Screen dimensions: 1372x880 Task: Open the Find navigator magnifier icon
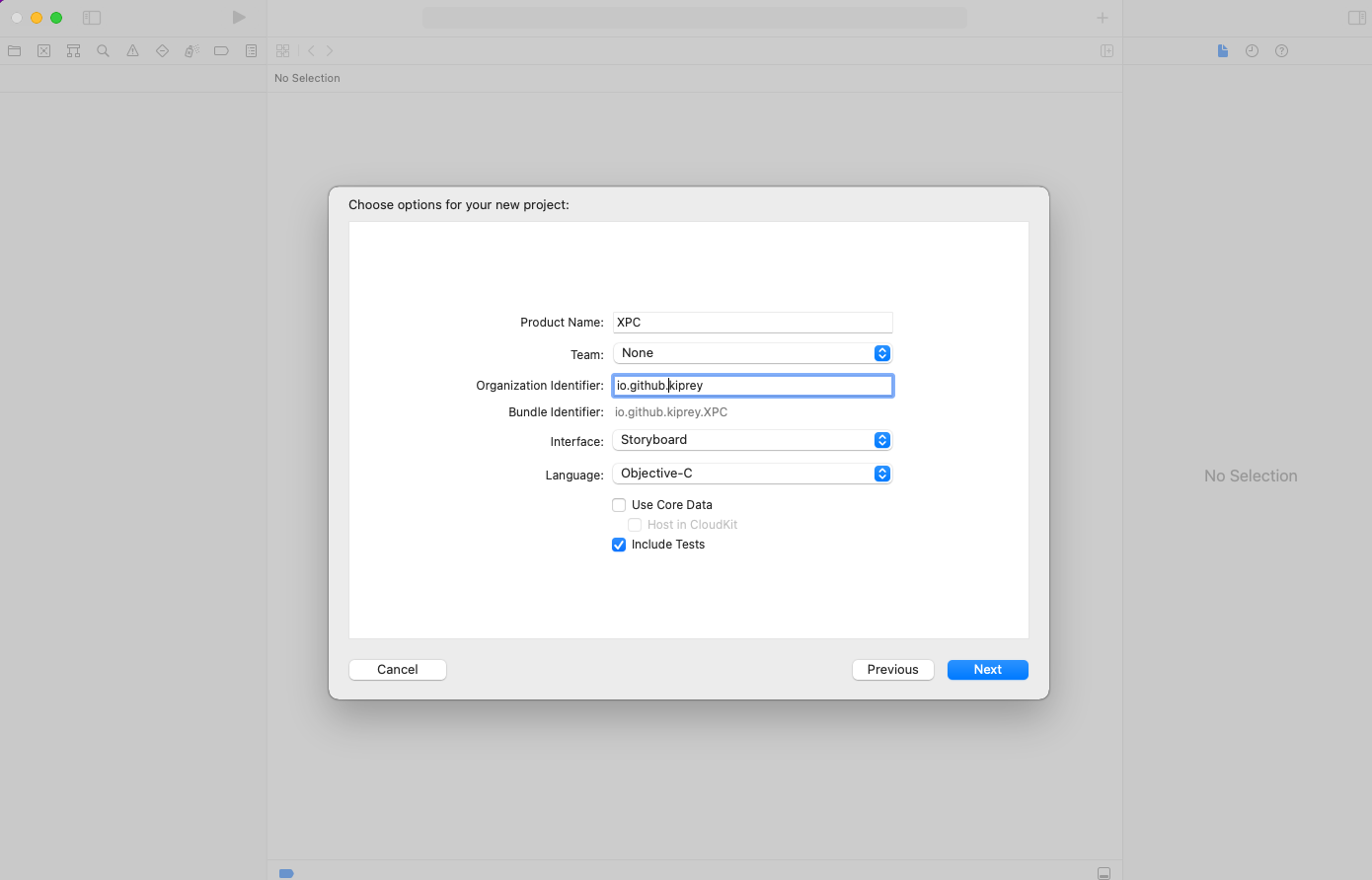[x=103, y=51]
